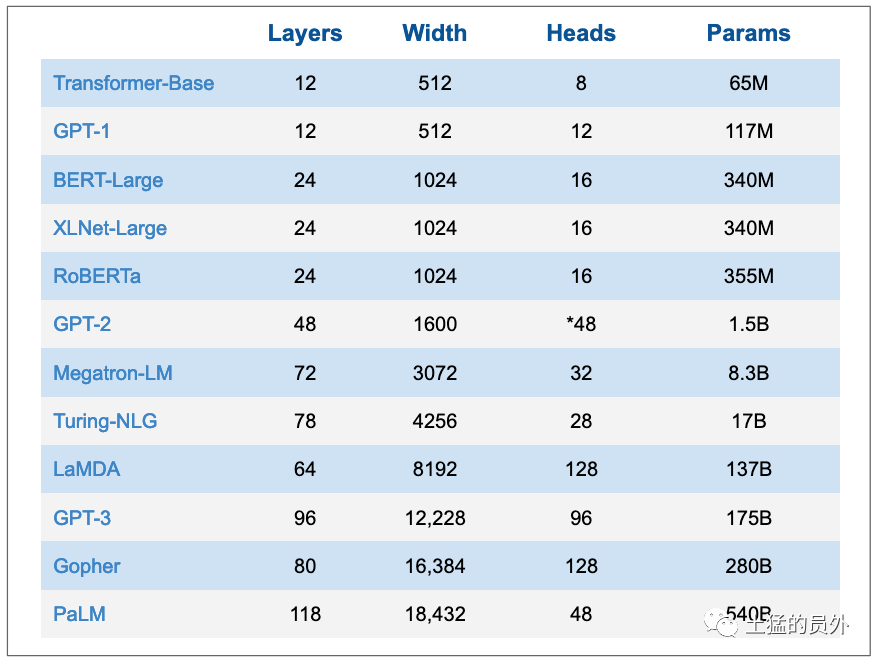878x663 pixels.
Task: Select the GPT-3 Layers cell showing 96
Action: [305, 518]
